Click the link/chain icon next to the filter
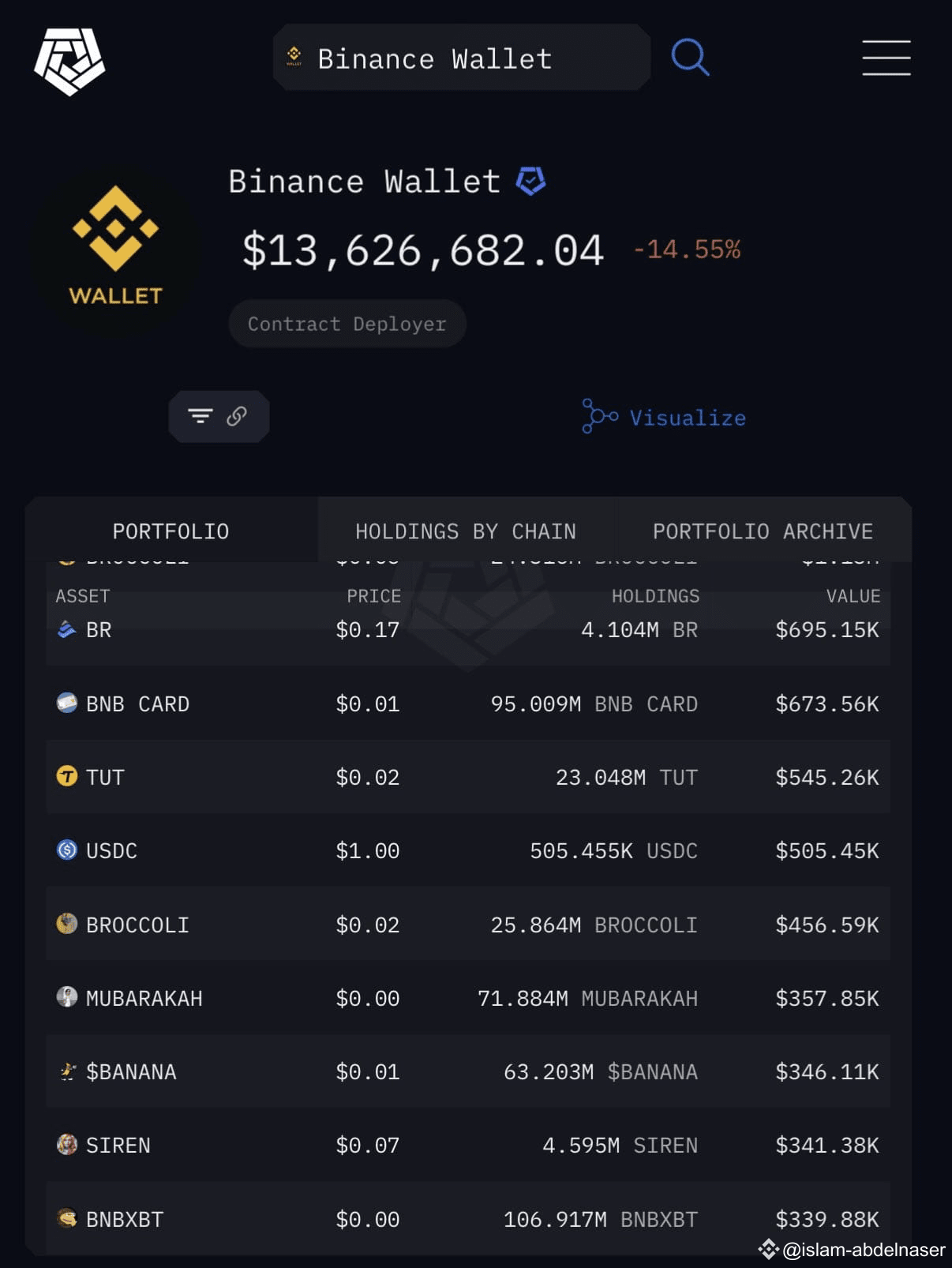 (x=238, y=416)
